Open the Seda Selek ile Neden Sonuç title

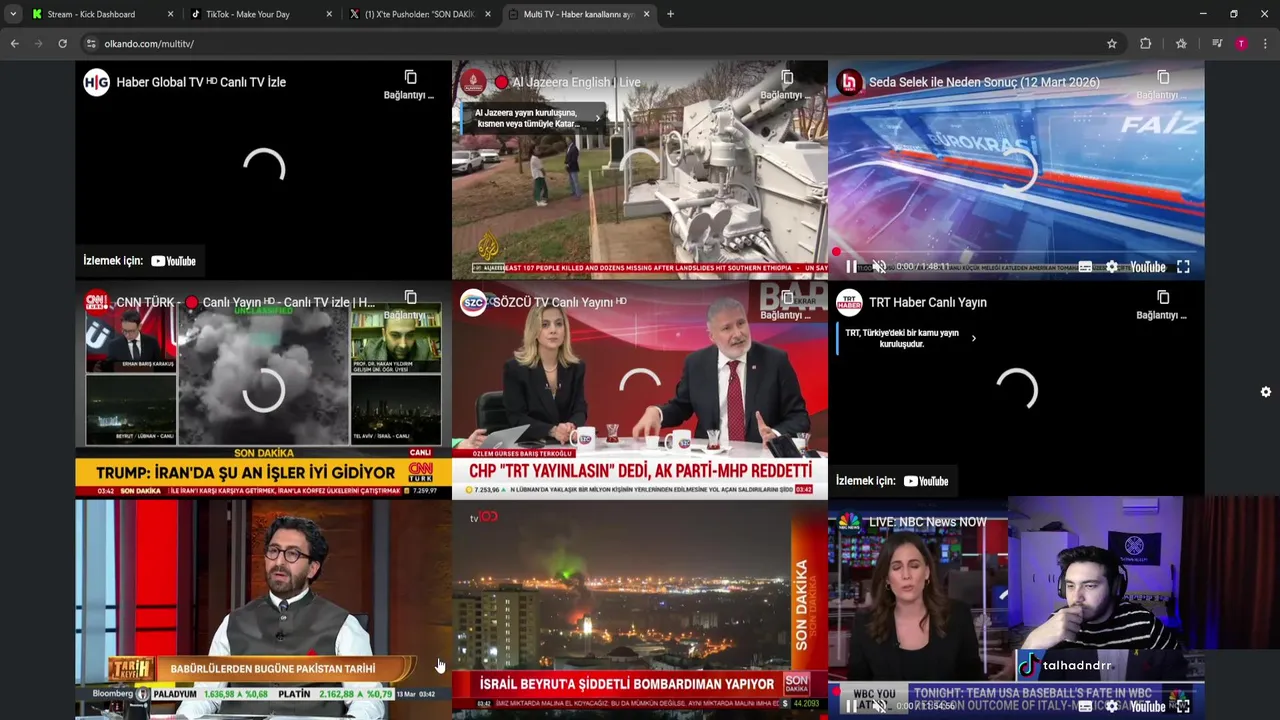(984, 82)
